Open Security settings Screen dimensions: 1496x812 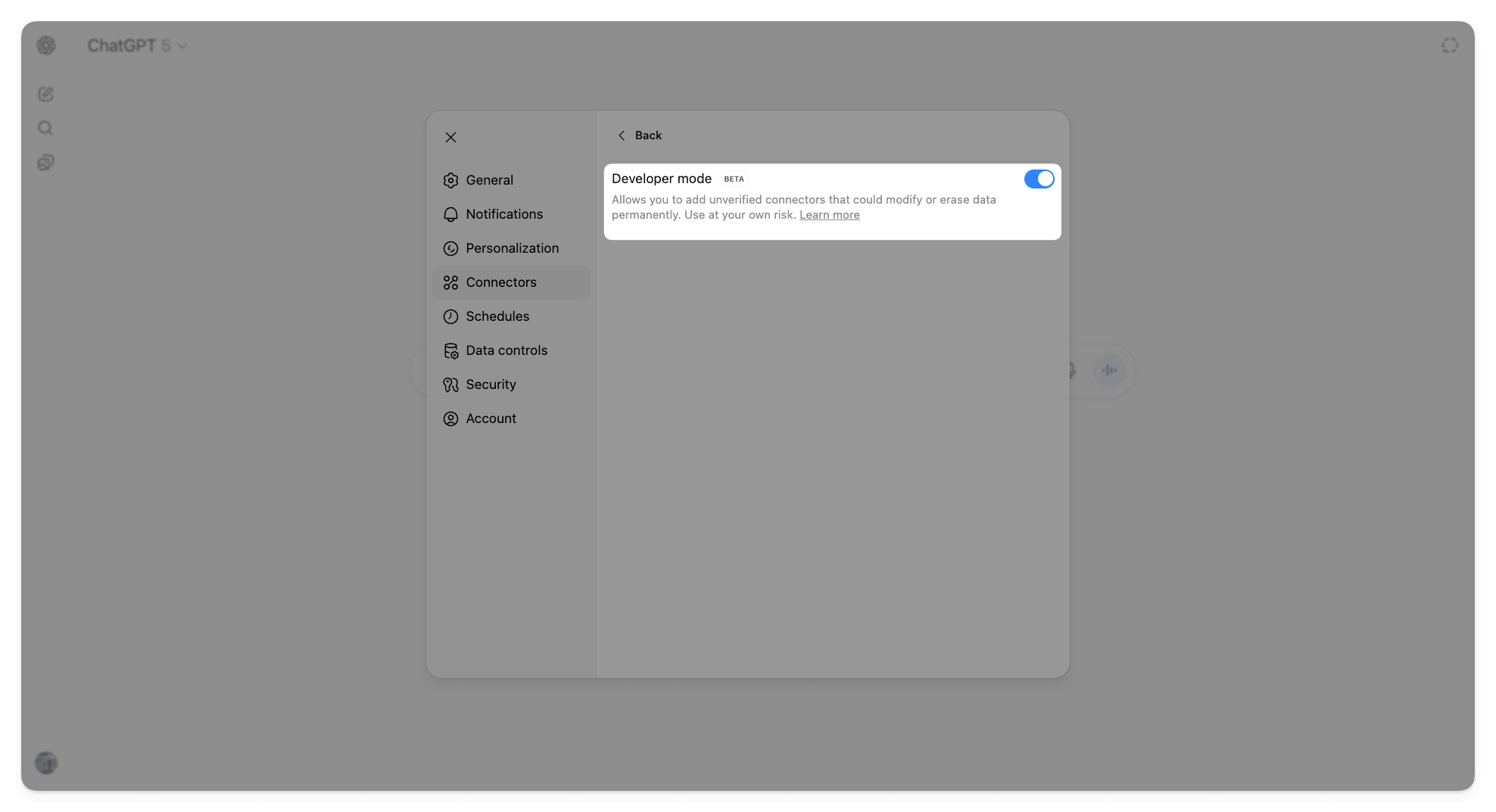click(x=491, y=384)
